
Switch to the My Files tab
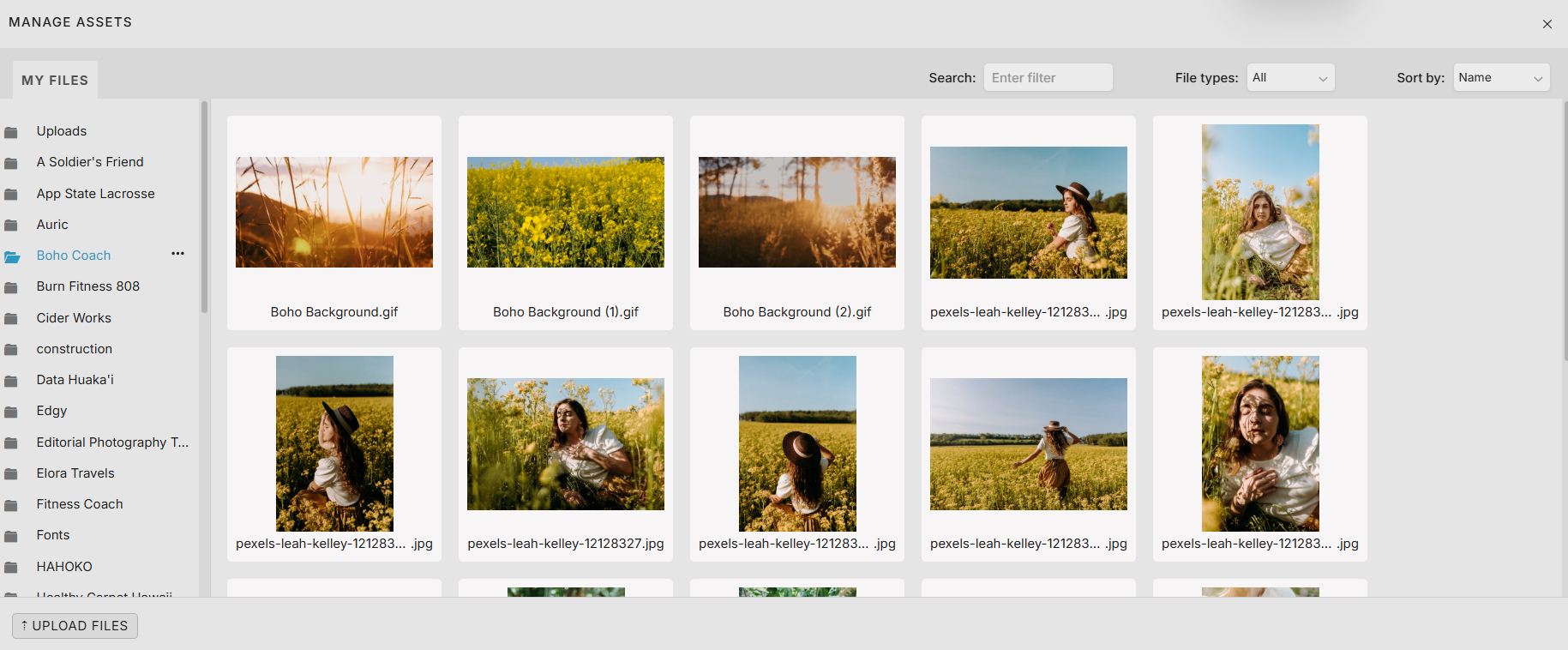click(55, 81)
